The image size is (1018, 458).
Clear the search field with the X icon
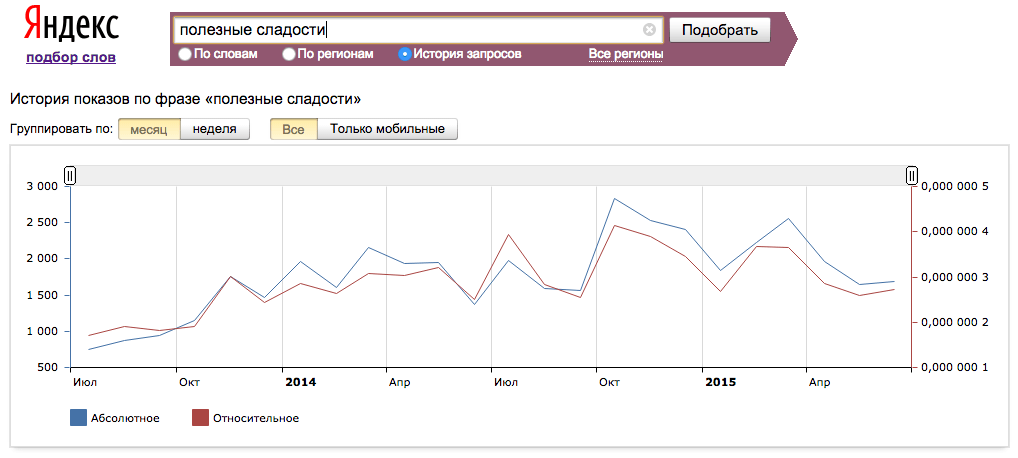[x=649, y=30]
